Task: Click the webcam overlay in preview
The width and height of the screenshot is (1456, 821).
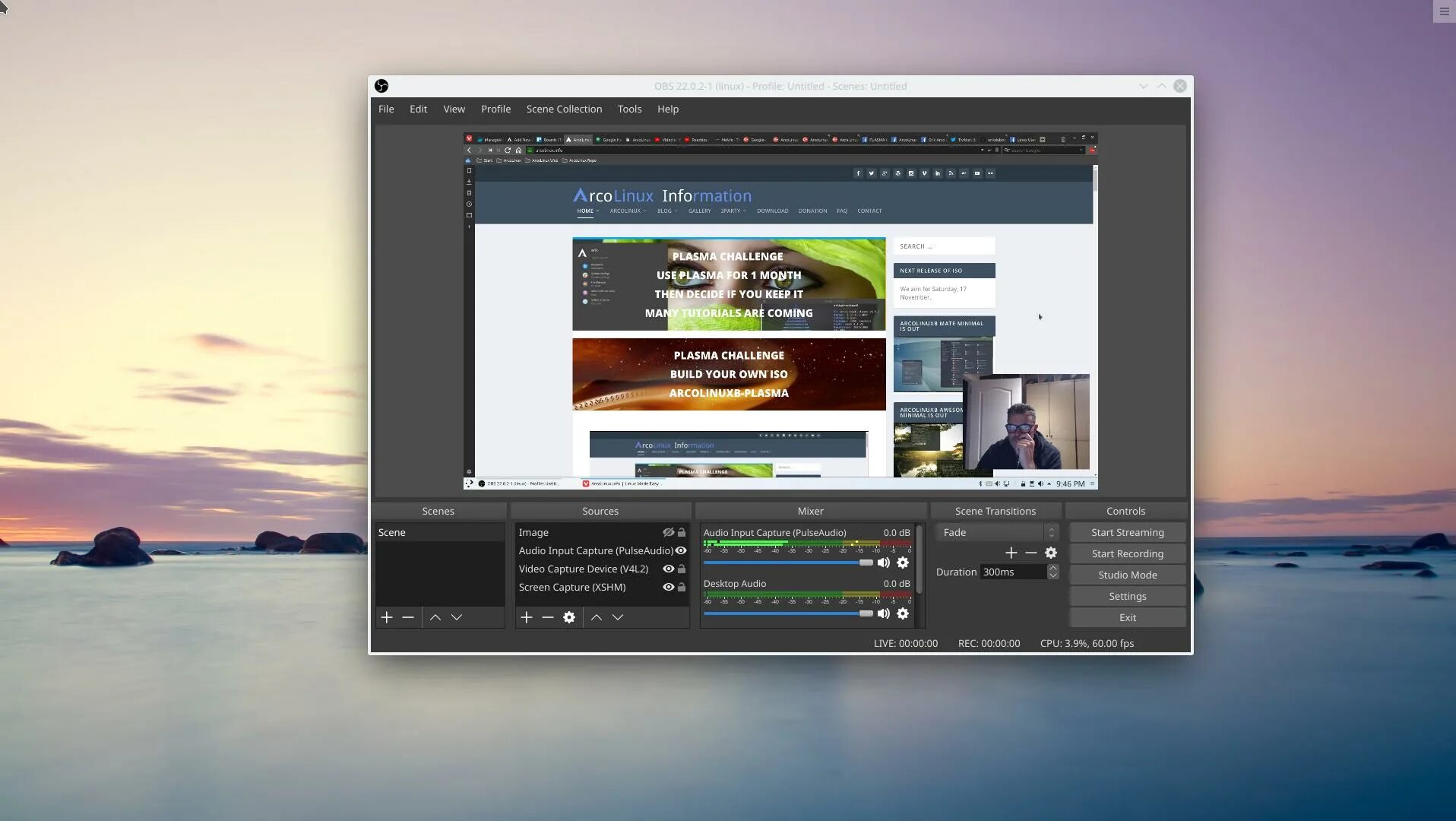Action: [1027, 422]
